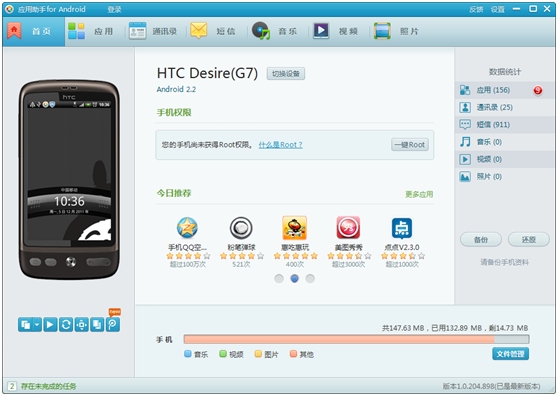Open 短信 (911) statistics entry
558x396 pixels.
tap(504, 125)
